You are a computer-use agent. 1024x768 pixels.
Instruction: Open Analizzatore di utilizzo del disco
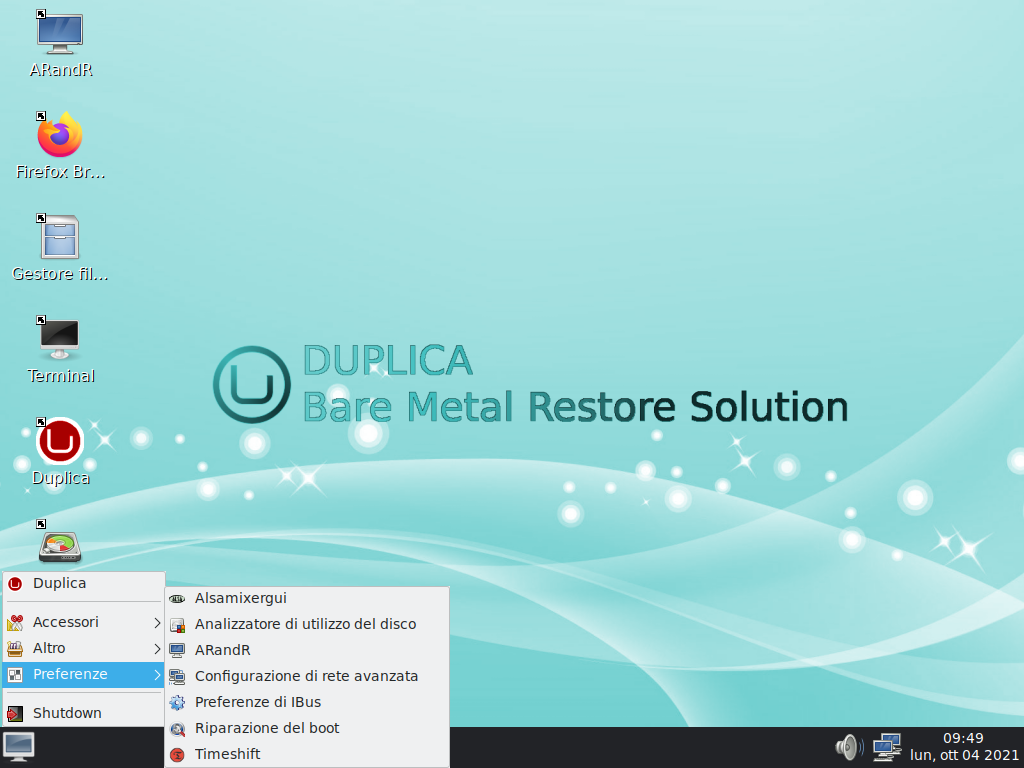pyautogui.click(x=305, y=624)
